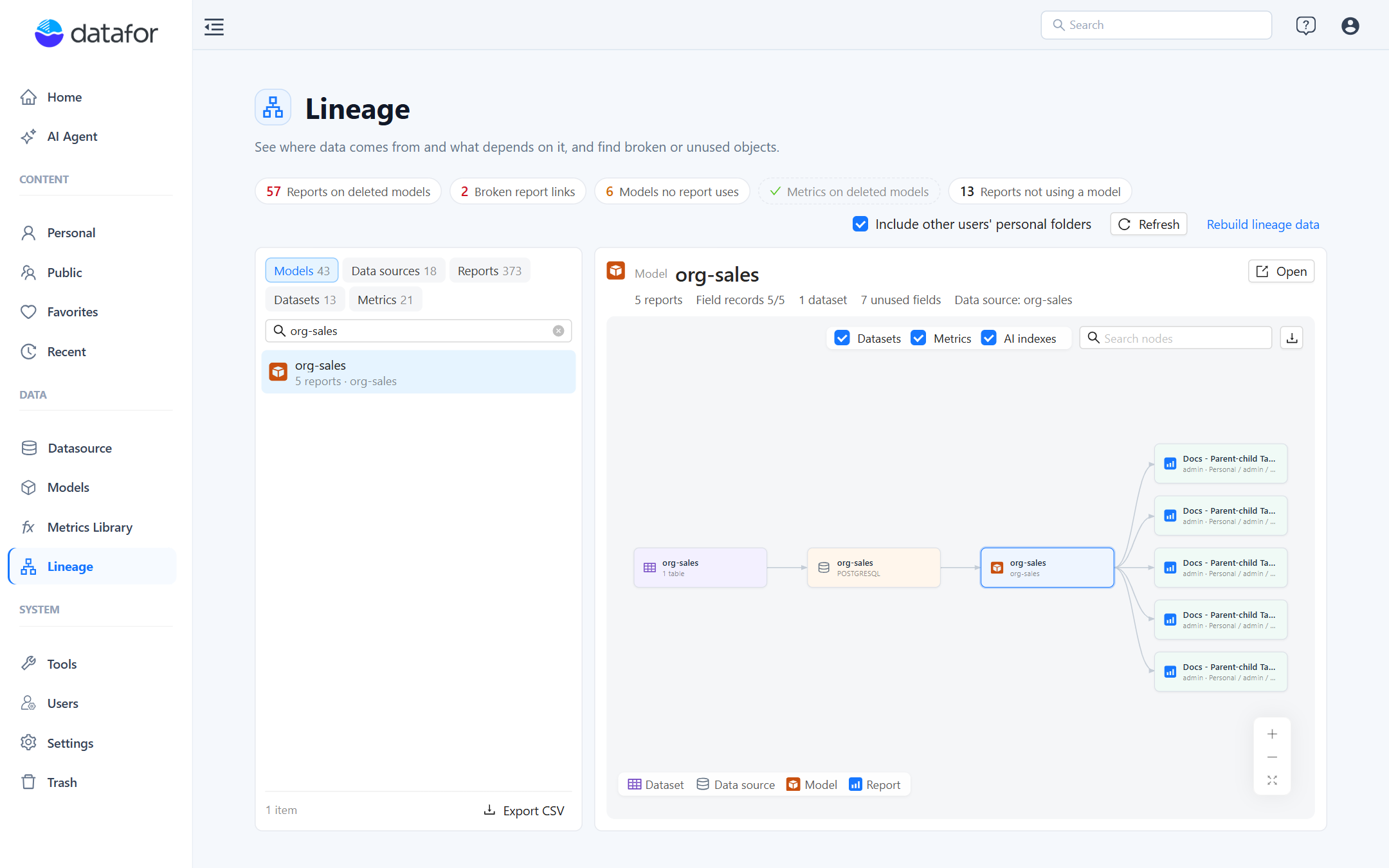Click the Refresh button
Image resolution: width=1389 pixels, height=868 pixels.
point(1148,224)
